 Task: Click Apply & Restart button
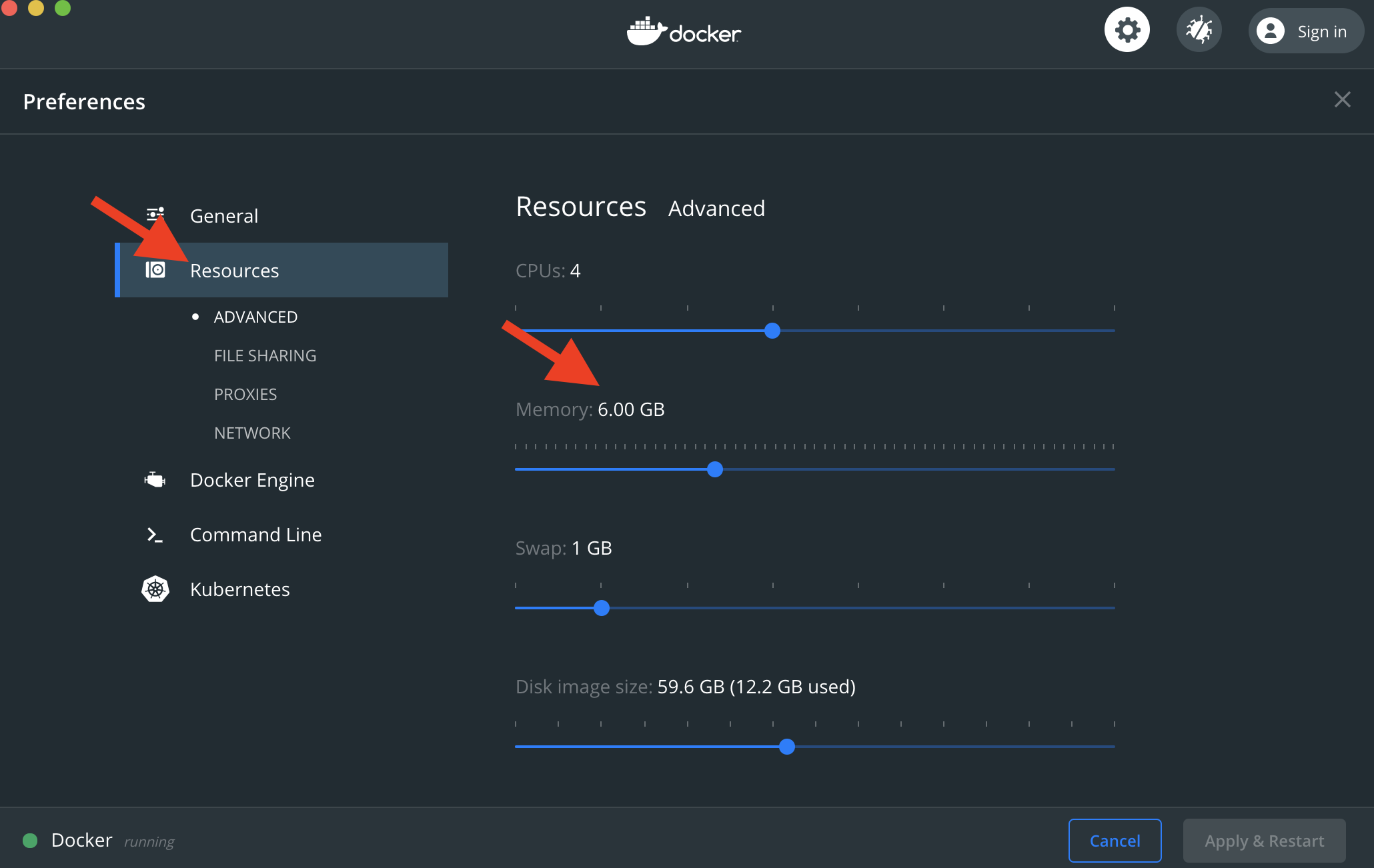point(1264,841)
